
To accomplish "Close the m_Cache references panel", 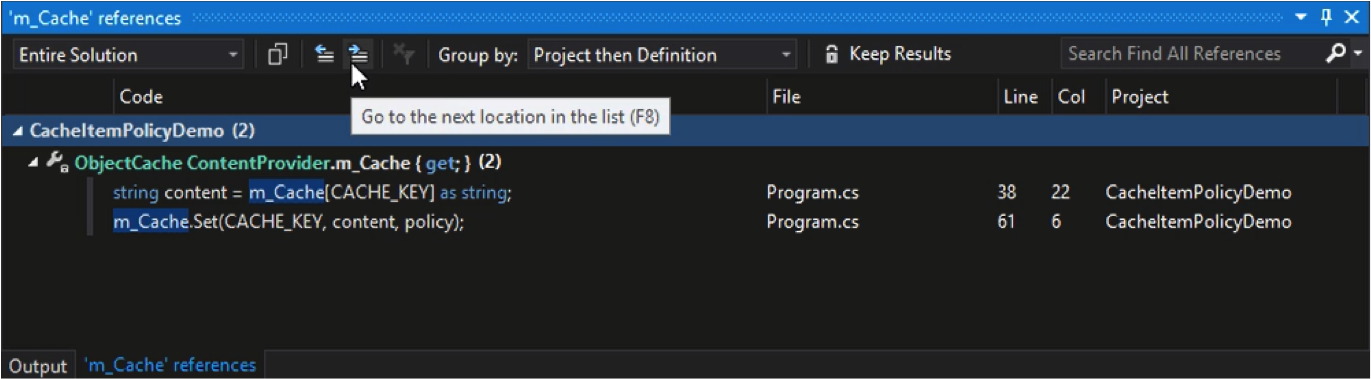I will (x=1352, y=18).
